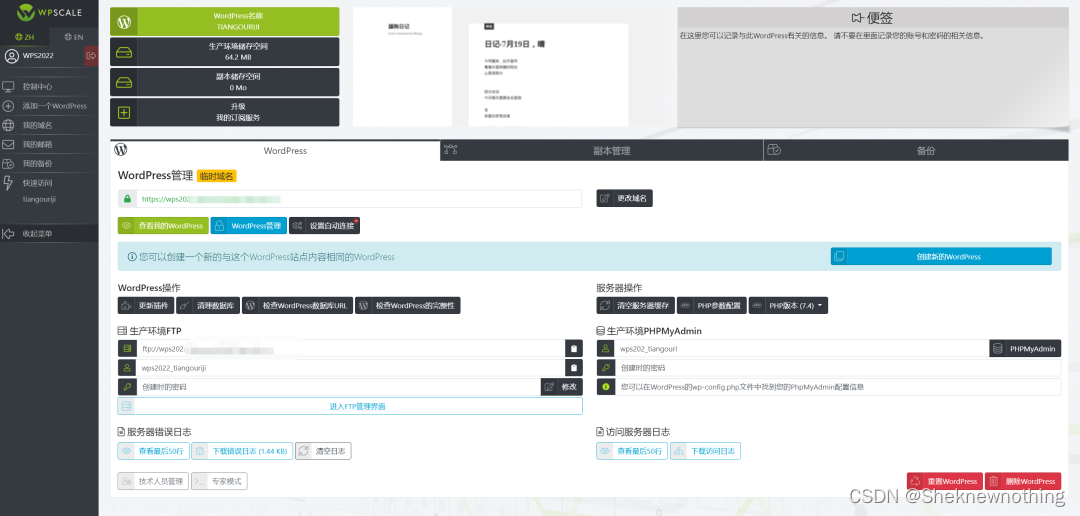Click 清空日志 button
Image resolution: width=1080 pixels, height=516 pixels.
[323, 451]
